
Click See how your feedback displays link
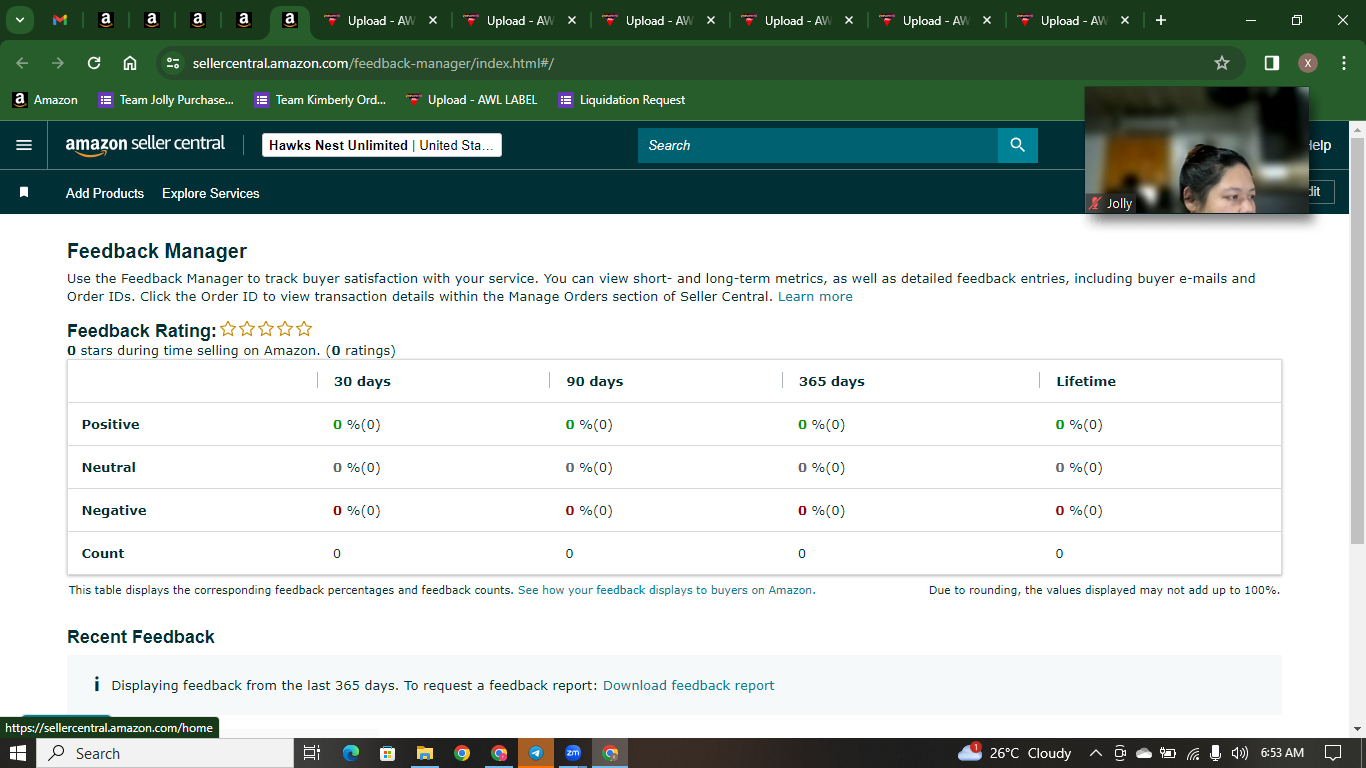(666, 590)
